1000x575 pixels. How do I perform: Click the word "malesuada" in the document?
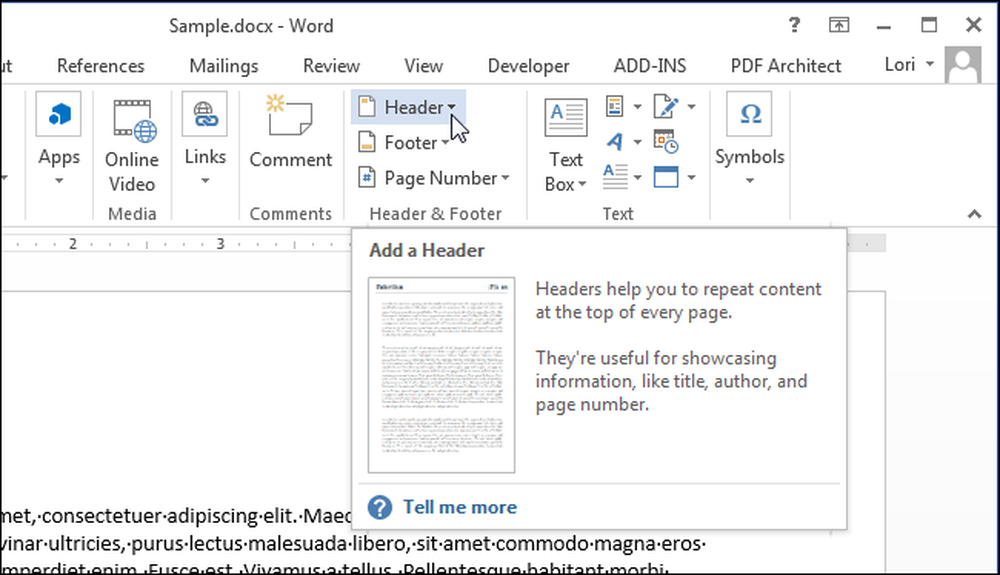coord(295,544)
